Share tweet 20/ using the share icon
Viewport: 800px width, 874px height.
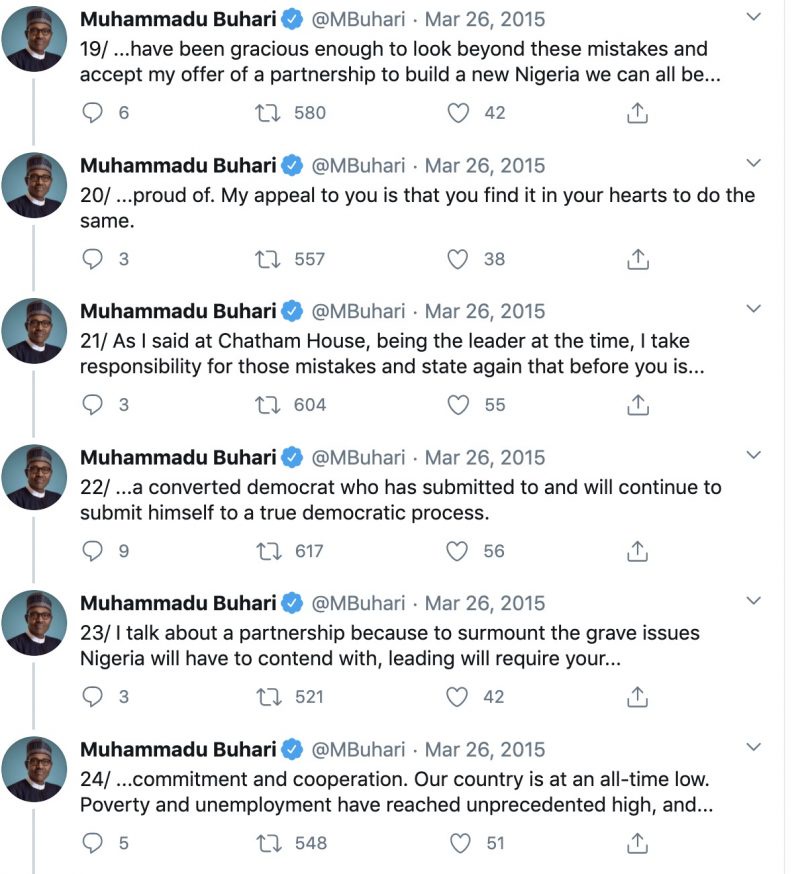pyautogui.click(x=638, y=259)
